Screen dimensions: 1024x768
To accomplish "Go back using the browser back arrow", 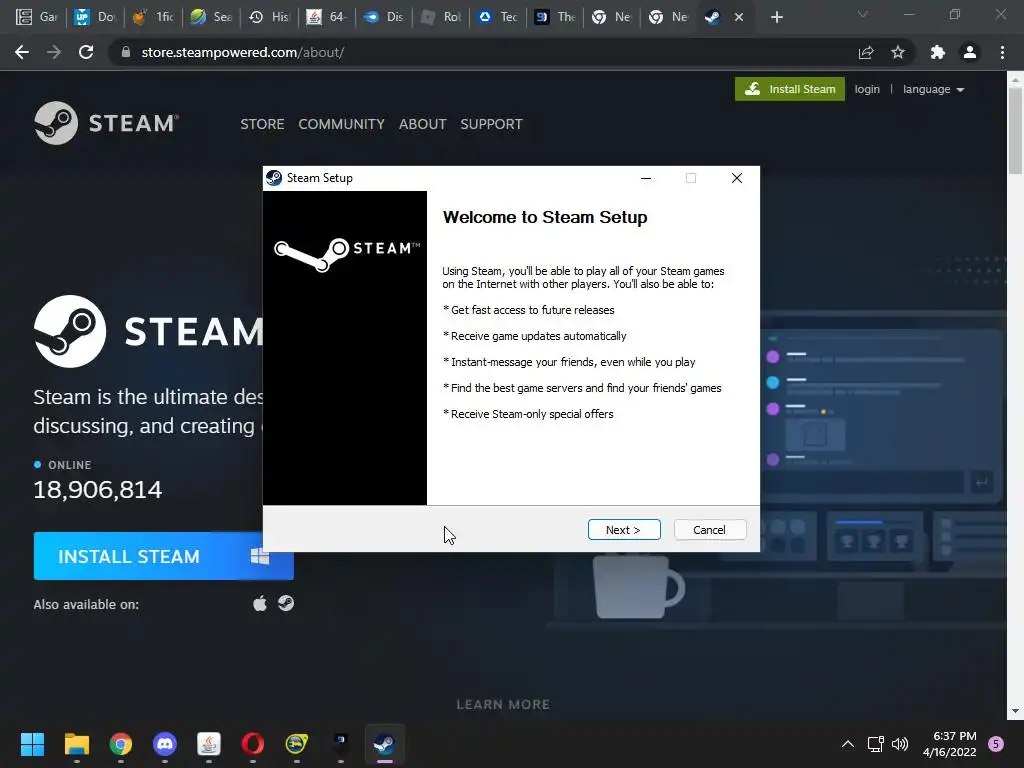I will point(22,52).
